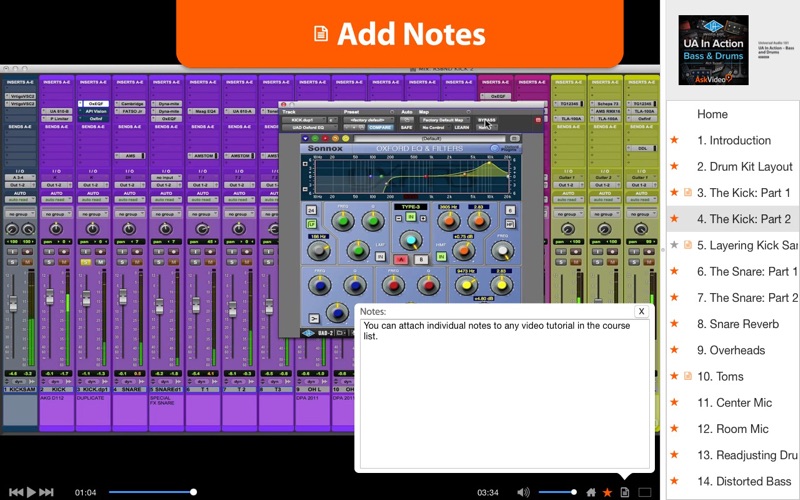This screenshot has width=800, height=500.
Task: Toggle favorite star for 1. Introduction
Action: click(674, 140)
